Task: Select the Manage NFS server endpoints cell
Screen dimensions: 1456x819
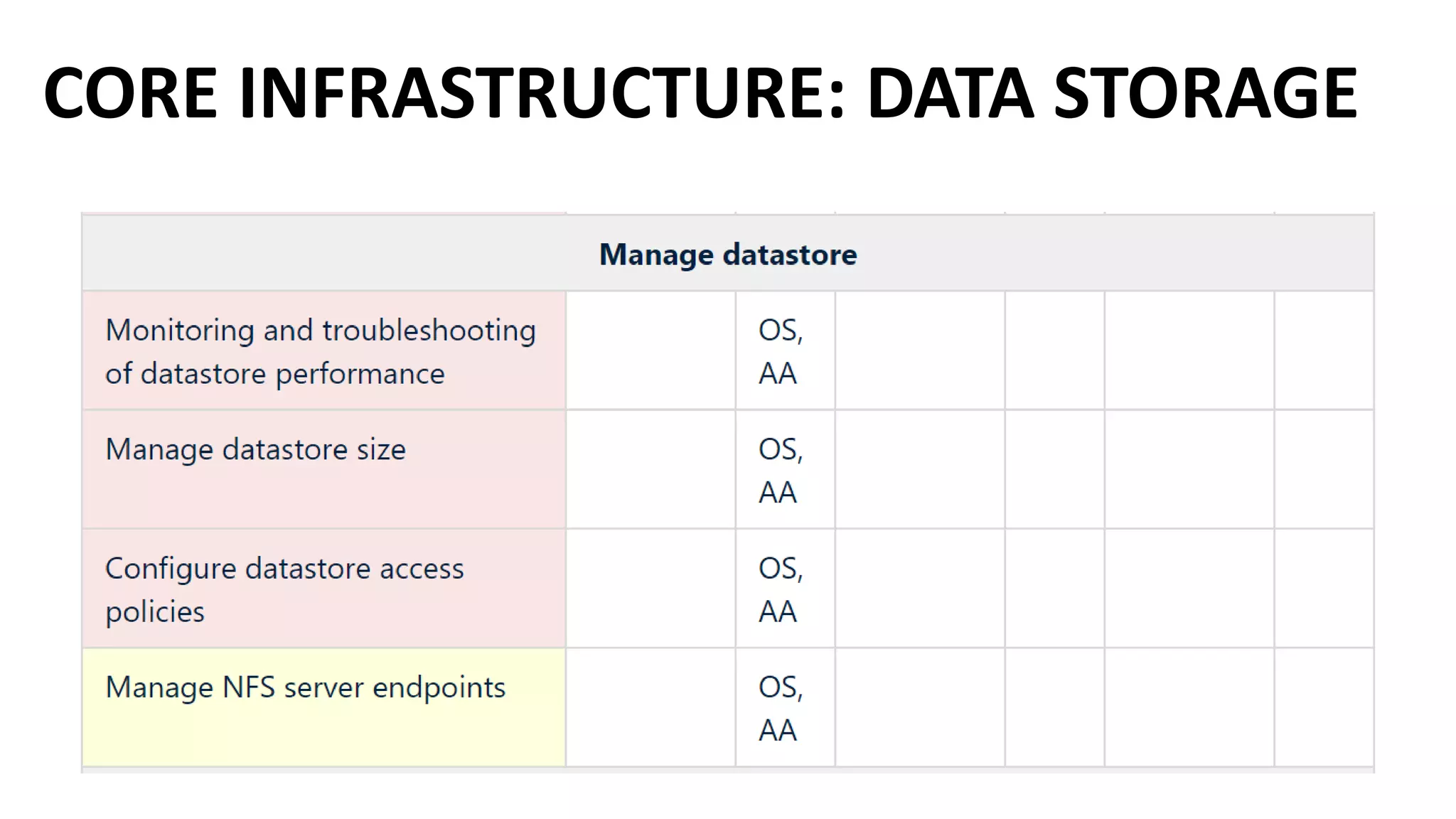Action: pyautogui.click(x=305, y=687)
